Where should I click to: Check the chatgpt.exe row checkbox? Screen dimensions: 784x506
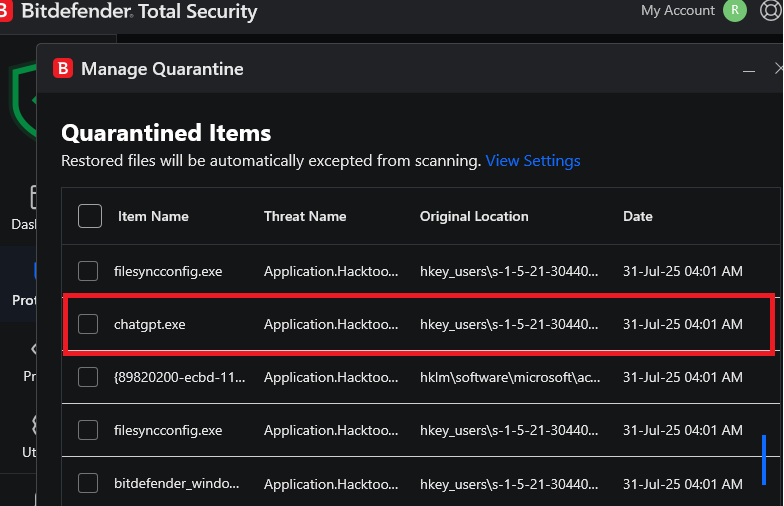[x=88, y=324]
